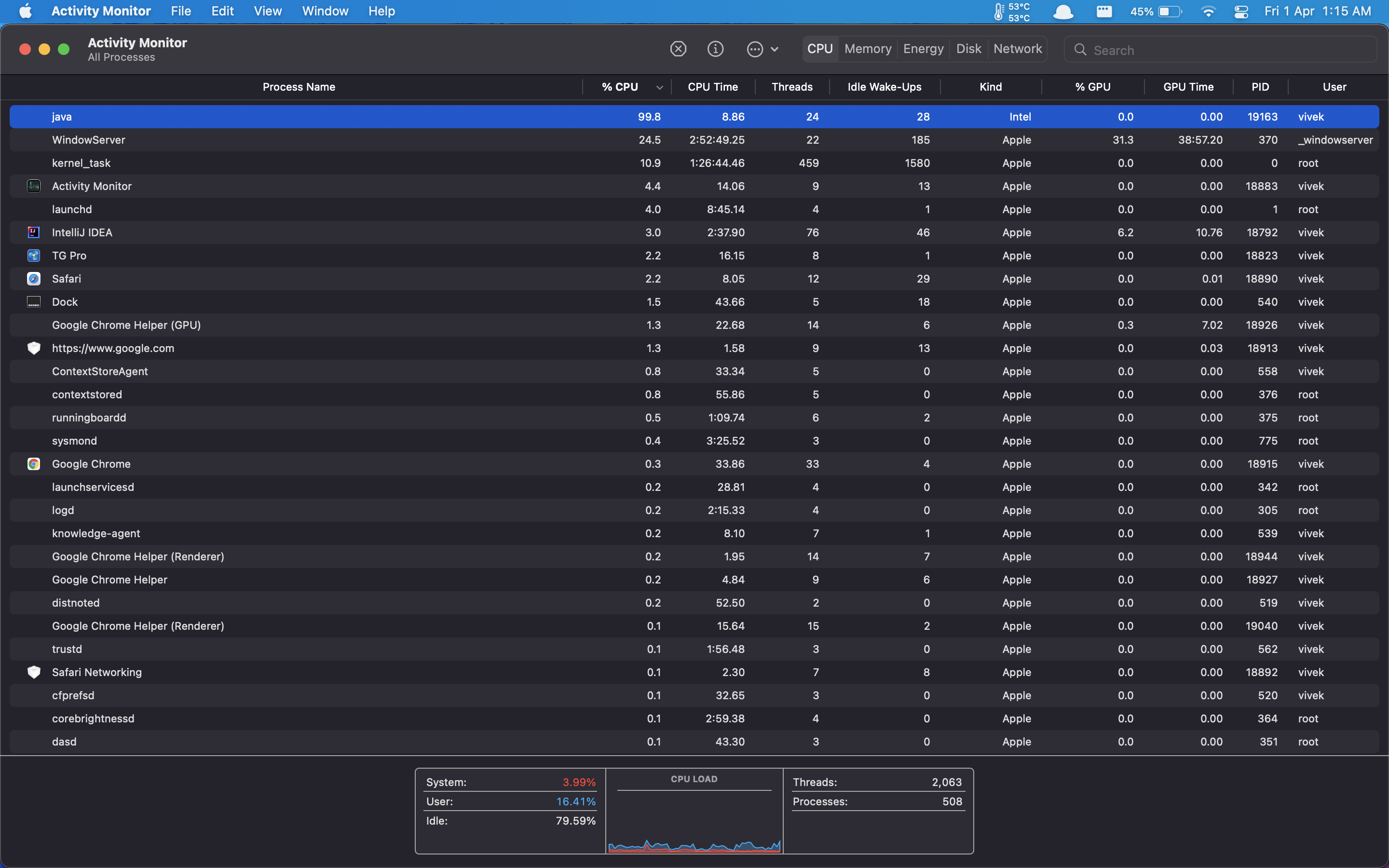Screen dimensions: 1389x868
Task: Switch to the CPU tab
Action: tap(819, 49)
